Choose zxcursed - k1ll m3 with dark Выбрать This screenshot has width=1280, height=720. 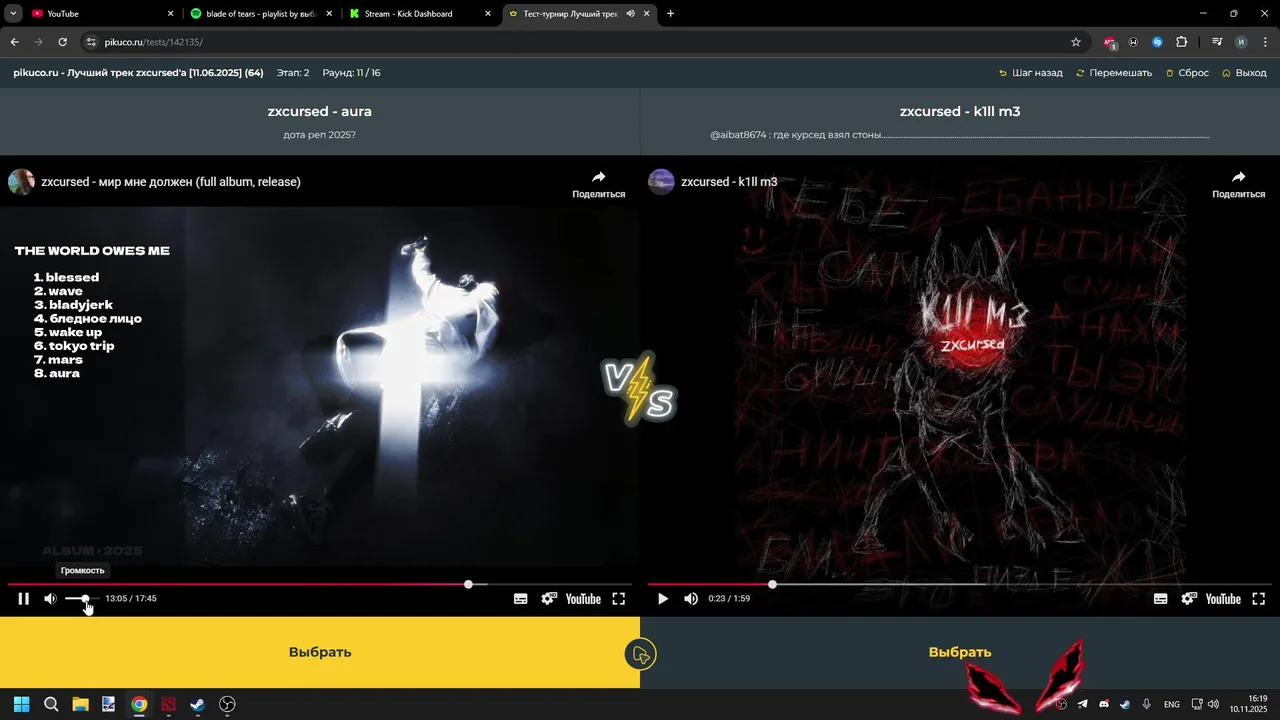[x=960, y=652]
